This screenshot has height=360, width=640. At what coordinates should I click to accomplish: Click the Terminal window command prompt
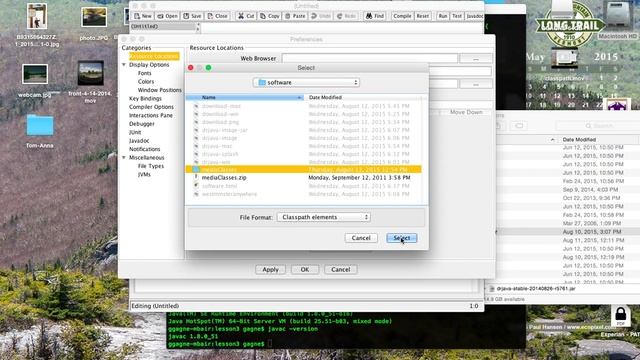(x=216, y=344)
